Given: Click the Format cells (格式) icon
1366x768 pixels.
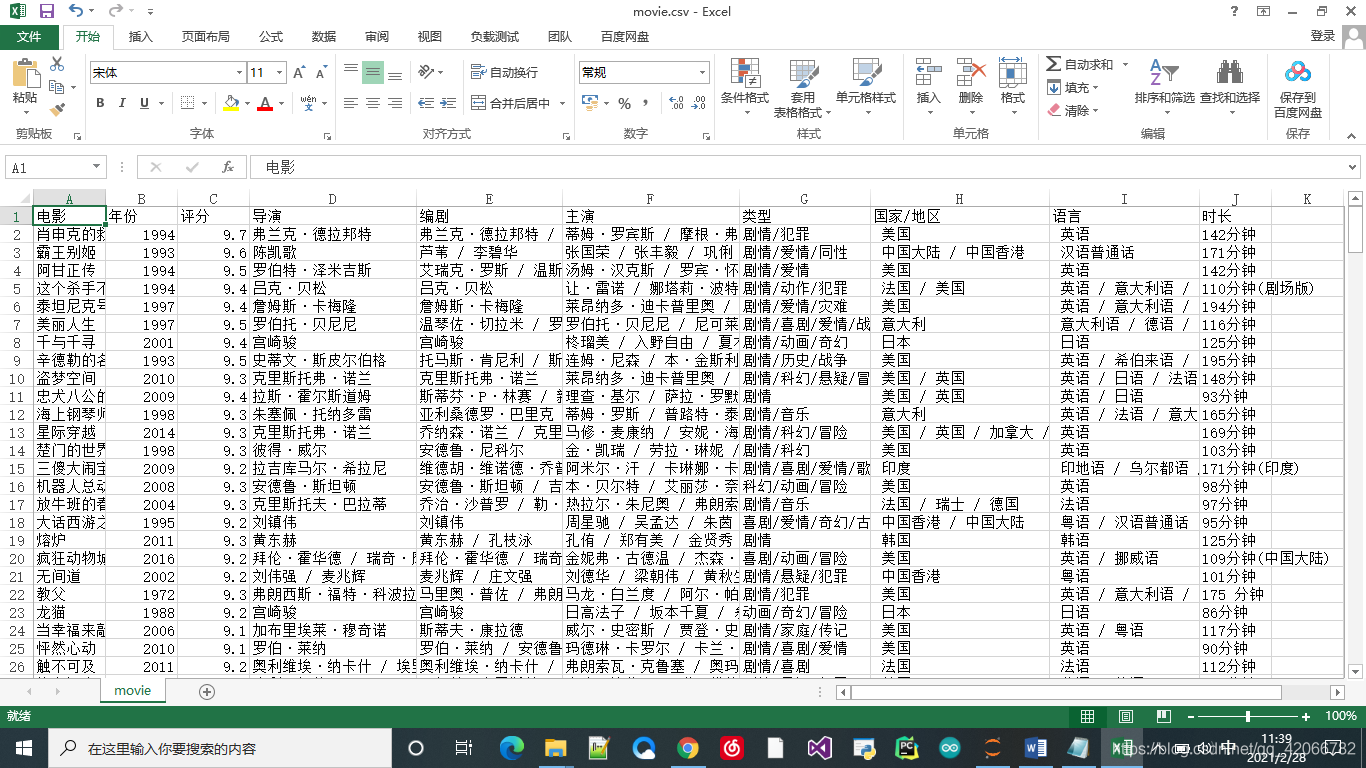Looking at the screenshot, I should coord(1013,73).
